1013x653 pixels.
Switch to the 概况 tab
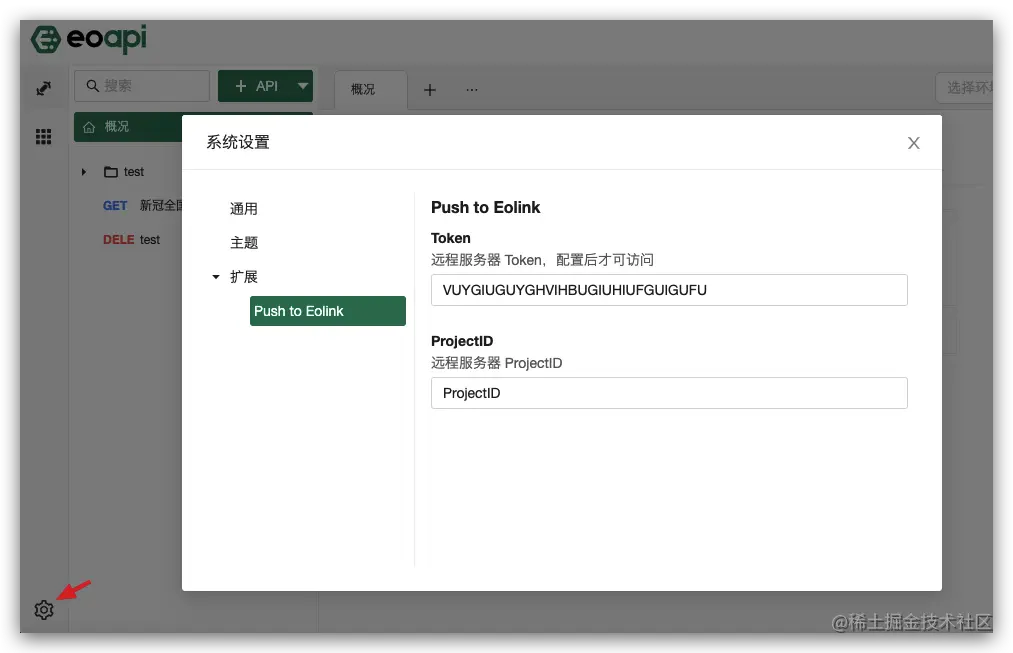point(370,90)
